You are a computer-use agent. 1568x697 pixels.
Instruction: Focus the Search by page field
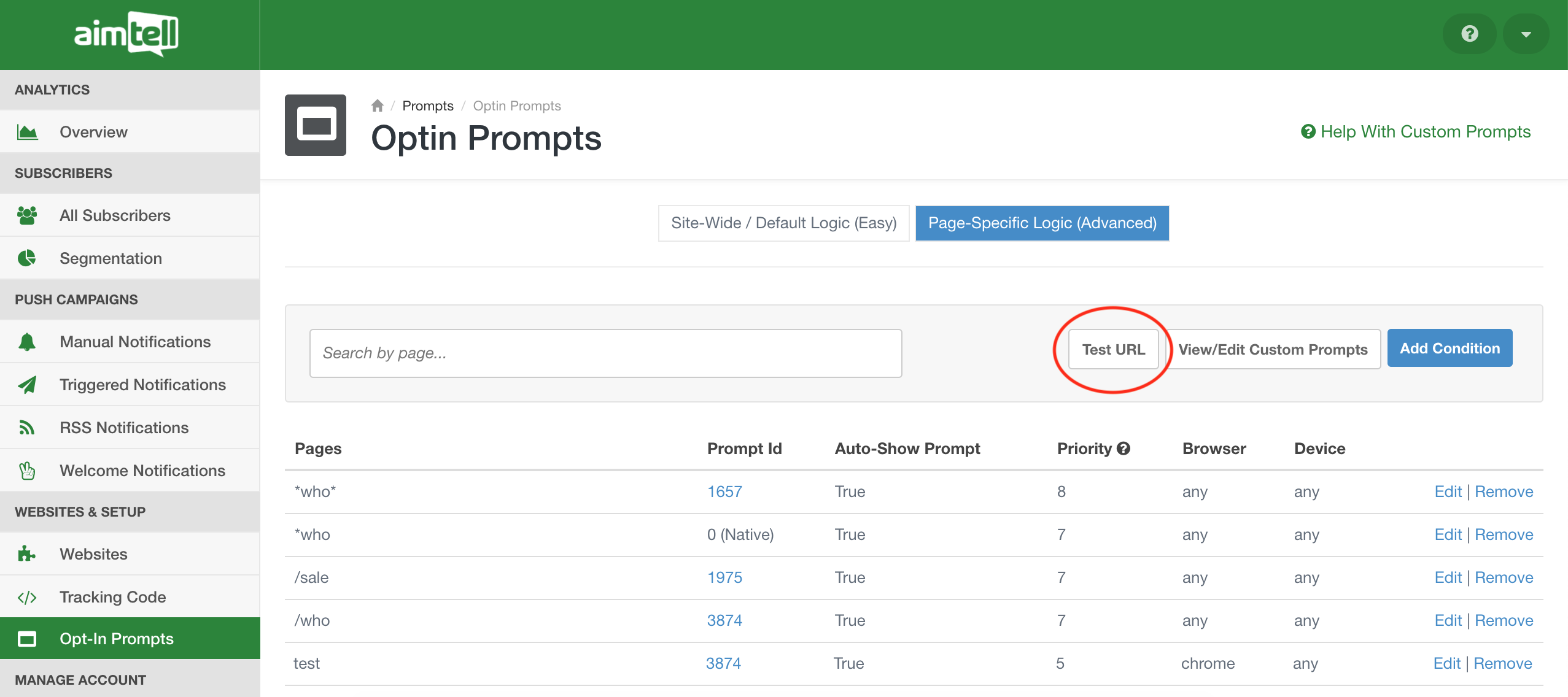pos(605,353)
